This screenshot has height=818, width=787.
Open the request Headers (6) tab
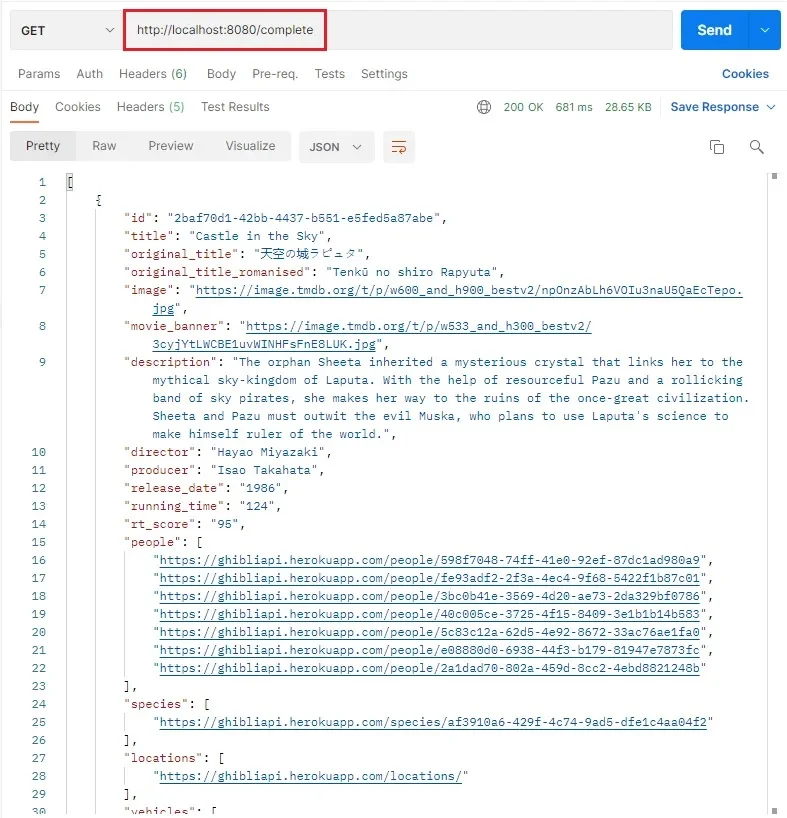click(153, 74)
